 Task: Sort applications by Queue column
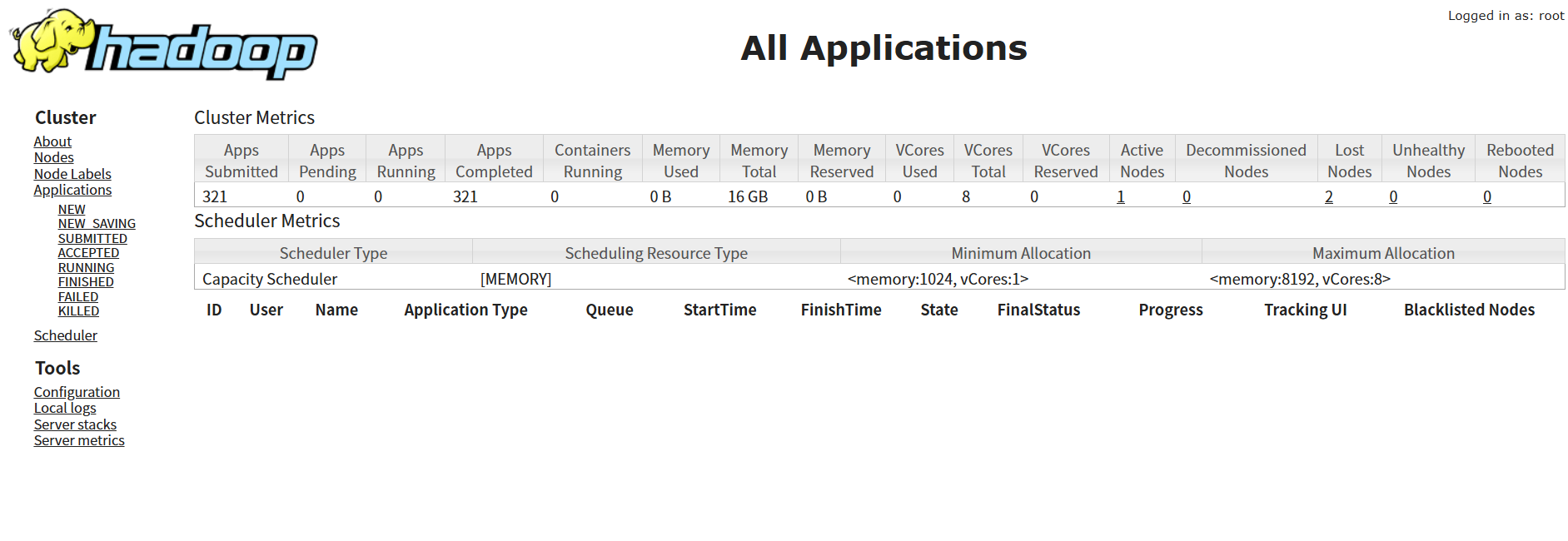(610, 310)
